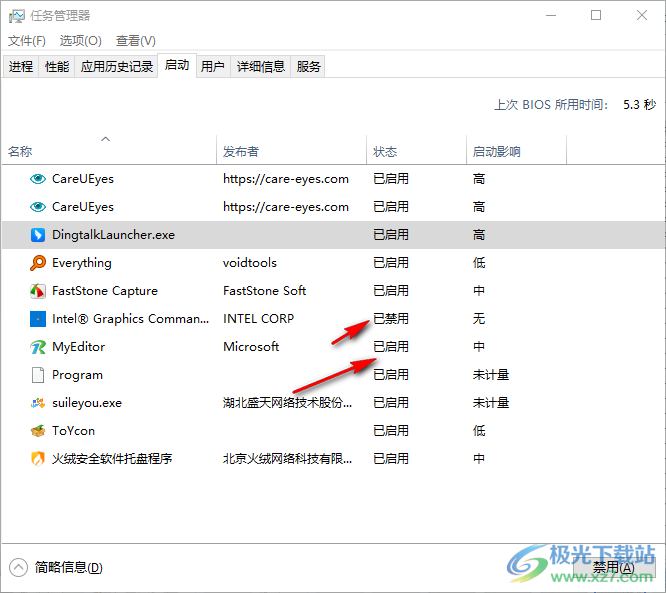Click the Microsoft publisher cell
The image size is (666, 593).
pyautogui.click(x=251, y=347)
